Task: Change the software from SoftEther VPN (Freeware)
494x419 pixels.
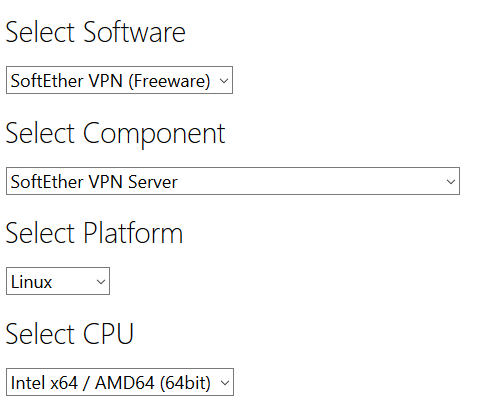Action: pos(119,80)
